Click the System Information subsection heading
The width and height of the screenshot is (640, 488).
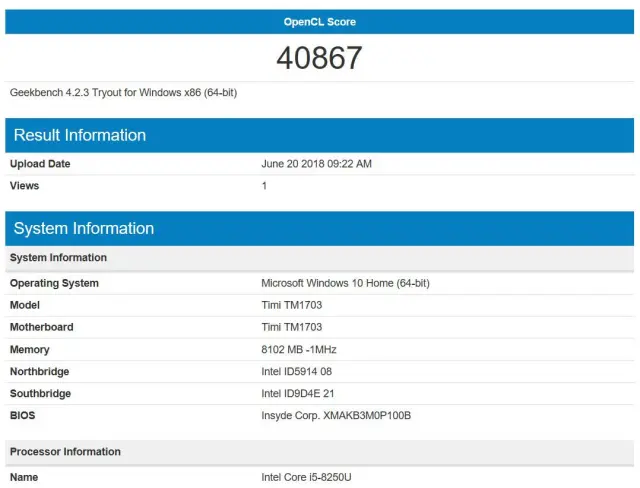(x=58, y=258)
